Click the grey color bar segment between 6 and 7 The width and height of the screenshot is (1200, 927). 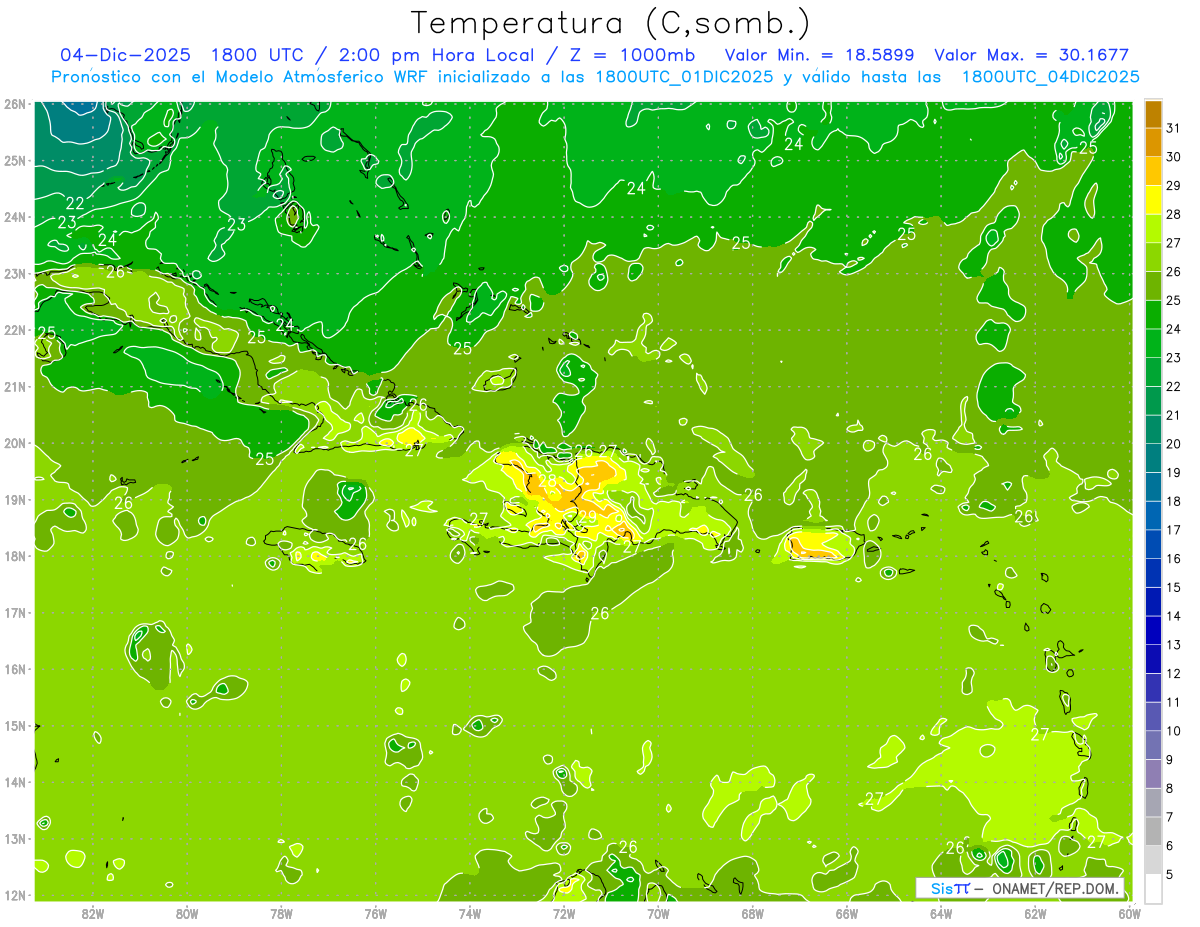tap(1153, 832)
